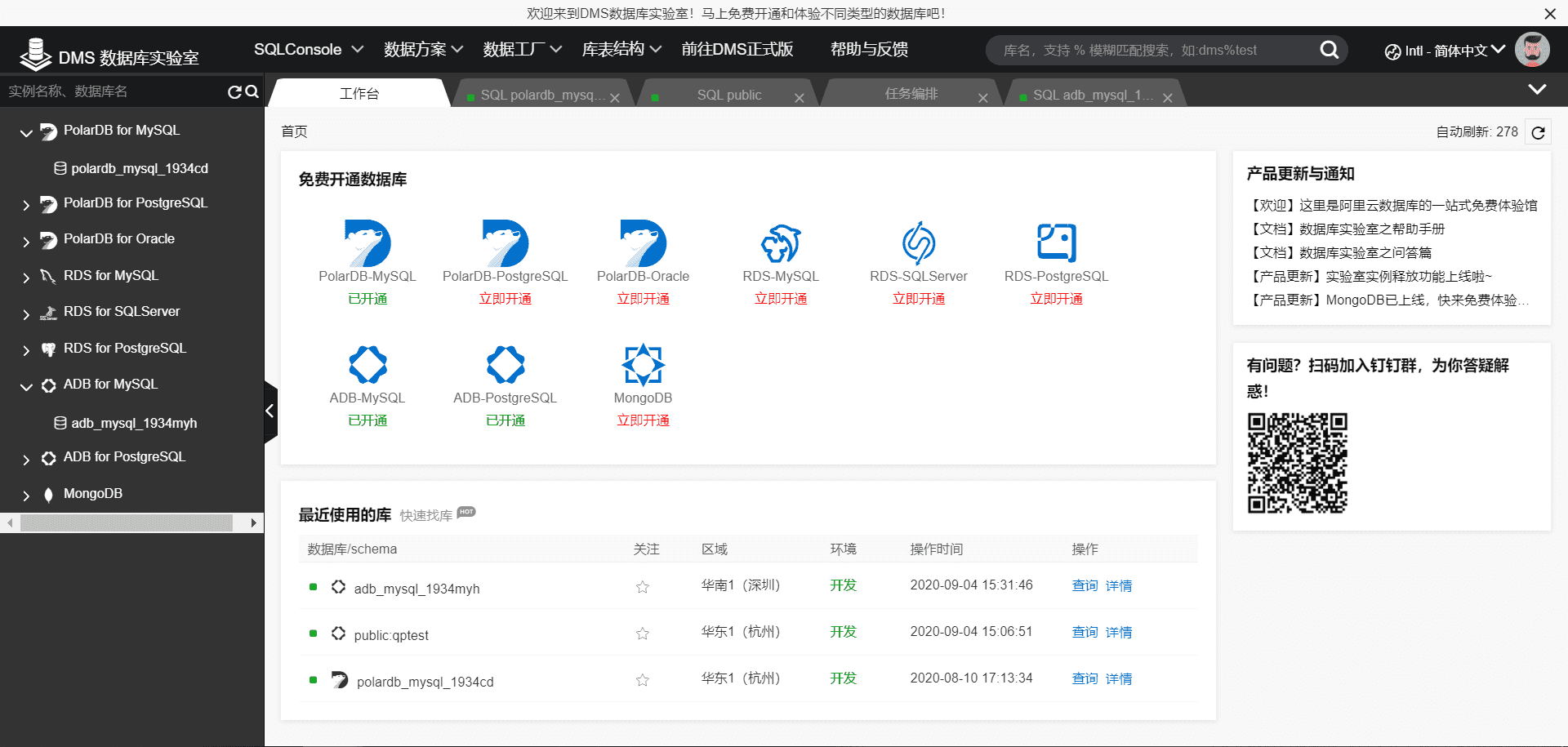1568x747 pixels.
Task: Expand the RDS for SQLServer node
Action: (26, 314)
